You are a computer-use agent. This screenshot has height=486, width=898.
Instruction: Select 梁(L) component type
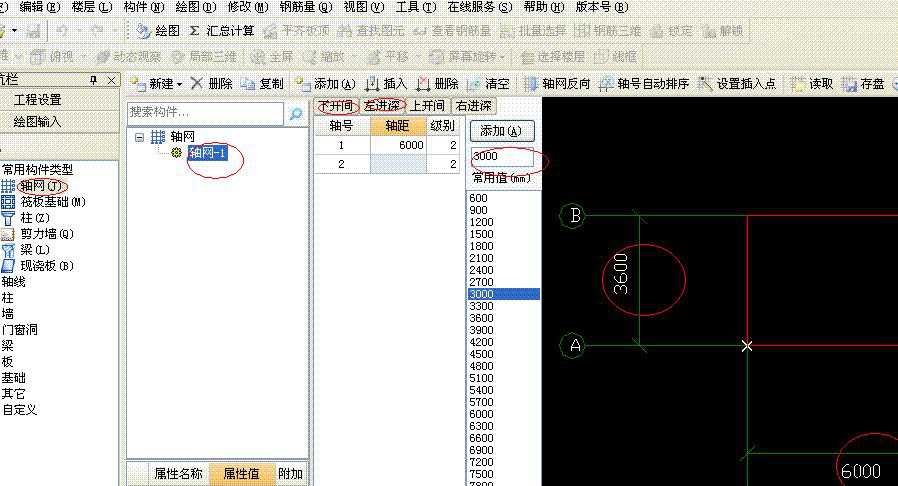(x=27, y=250)
